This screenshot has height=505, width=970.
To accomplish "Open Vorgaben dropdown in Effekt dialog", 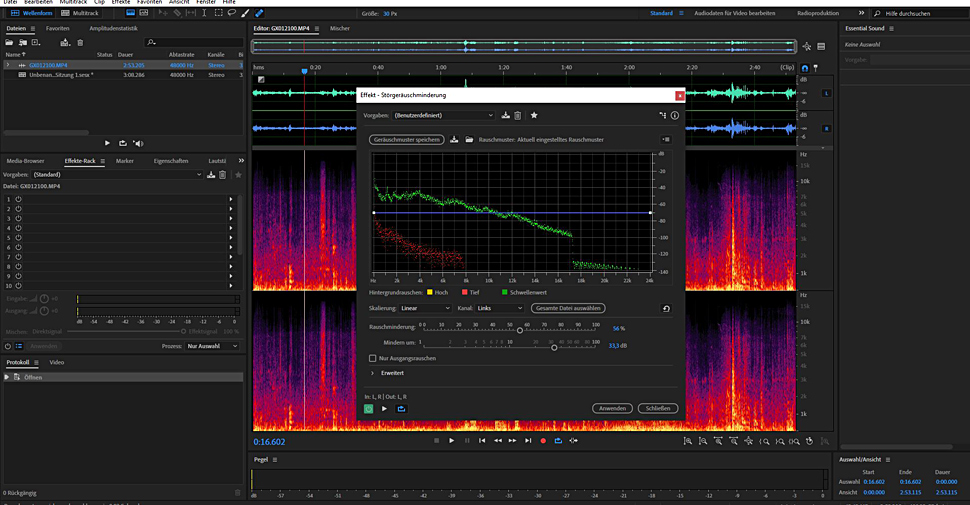I will [443, 115].
